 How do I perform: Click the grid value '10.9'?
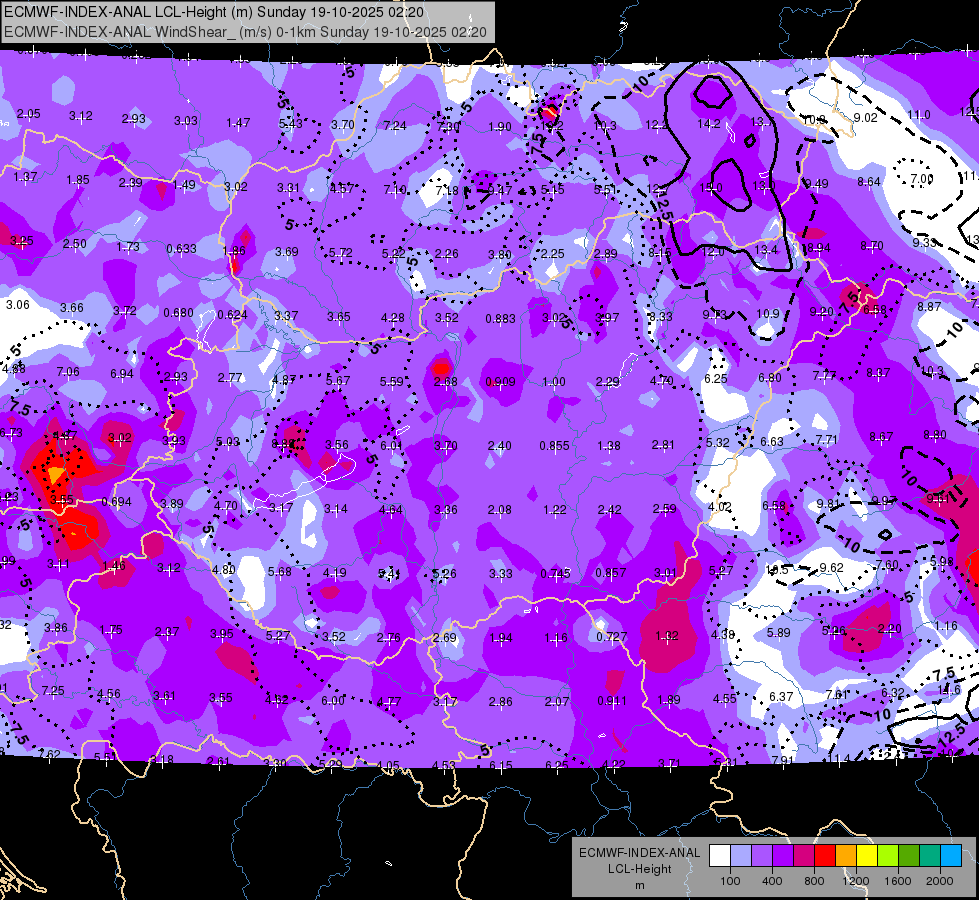[x=768, y=314]
